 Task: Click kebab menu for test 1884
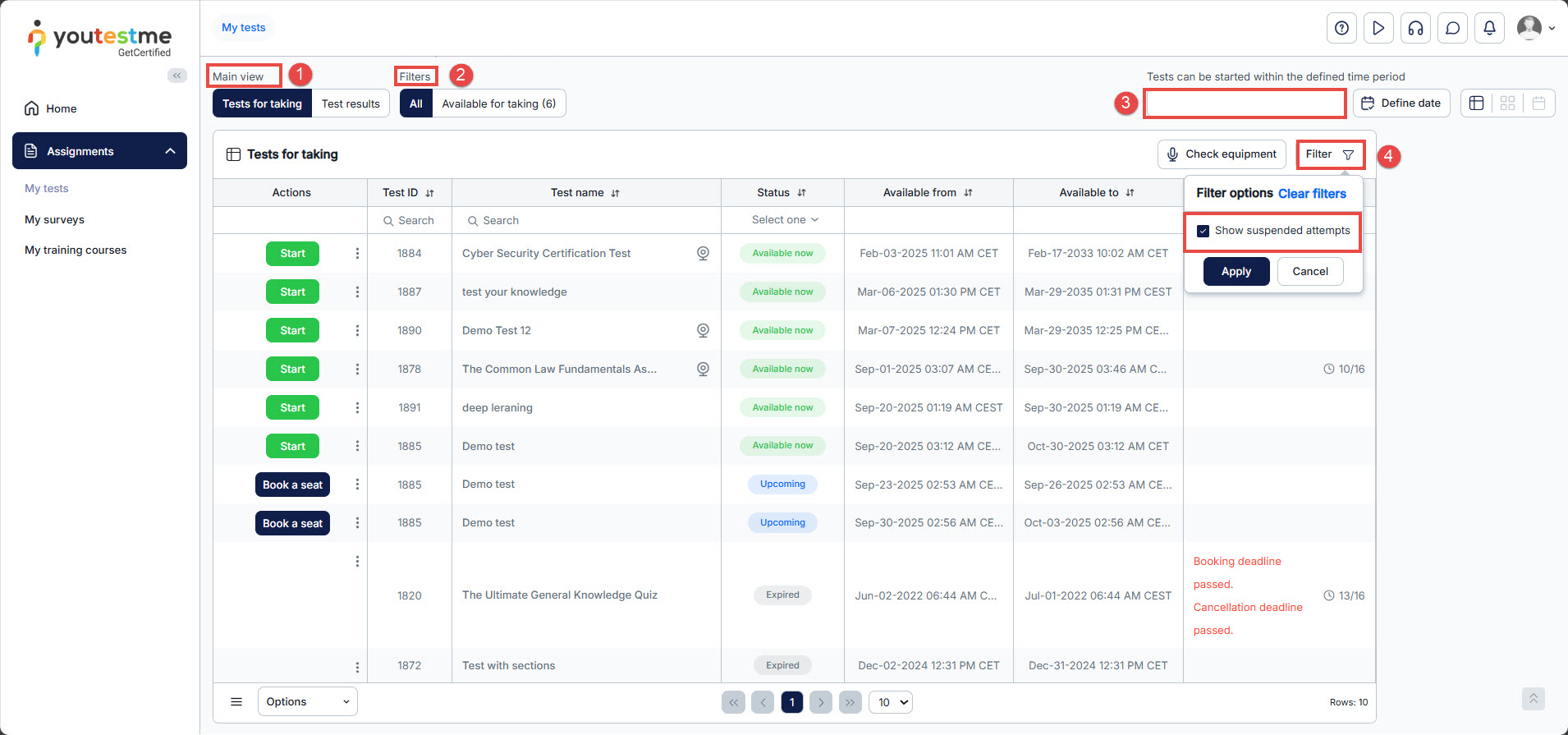[x=357, y=254]
